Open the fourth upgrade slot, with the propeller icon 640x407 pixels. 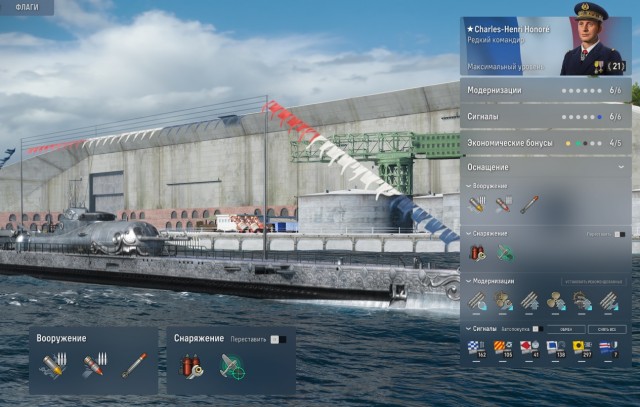click(x=556, y=301)
